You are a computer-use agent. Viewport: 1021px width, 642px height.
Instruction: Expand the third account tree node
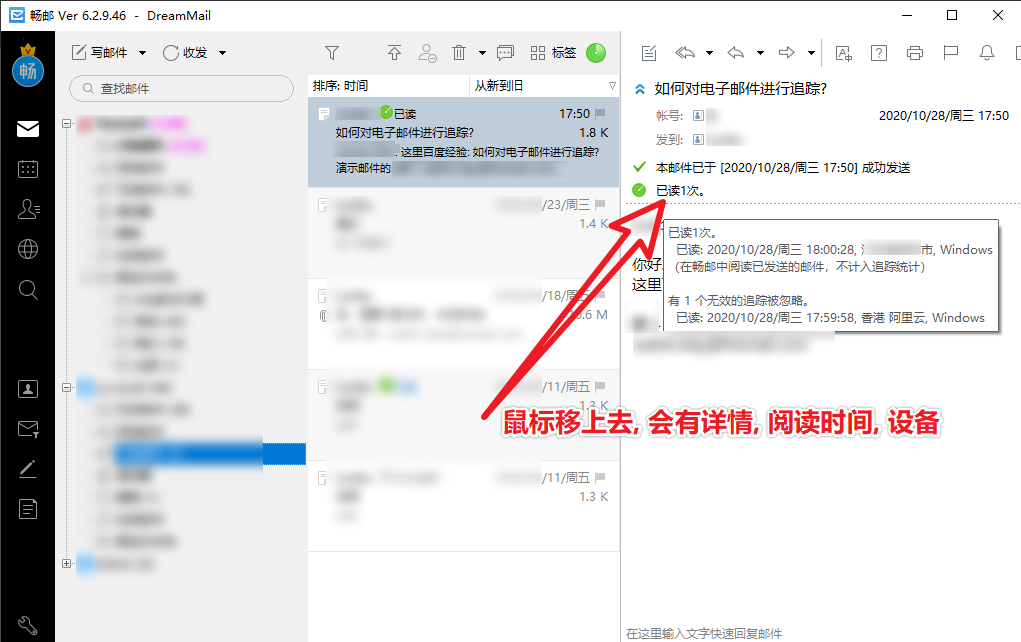click(66, 563)
